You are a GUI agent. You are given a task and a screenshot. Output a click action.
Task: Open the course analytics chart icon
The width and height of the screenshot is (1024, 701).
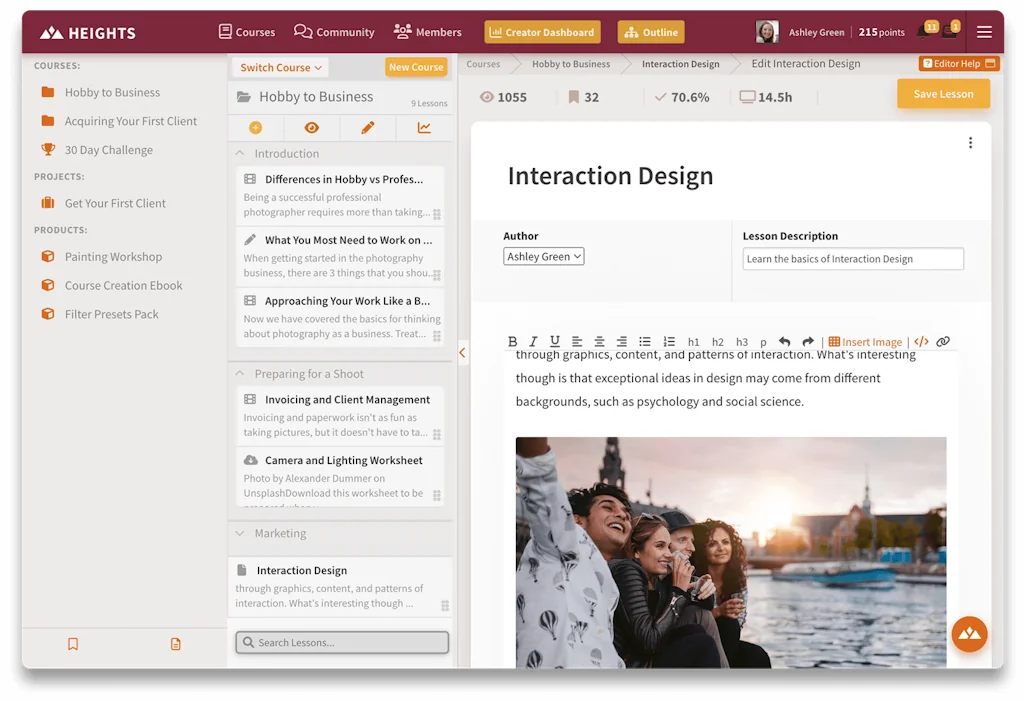pyautogui.click(x=424, y=128)
